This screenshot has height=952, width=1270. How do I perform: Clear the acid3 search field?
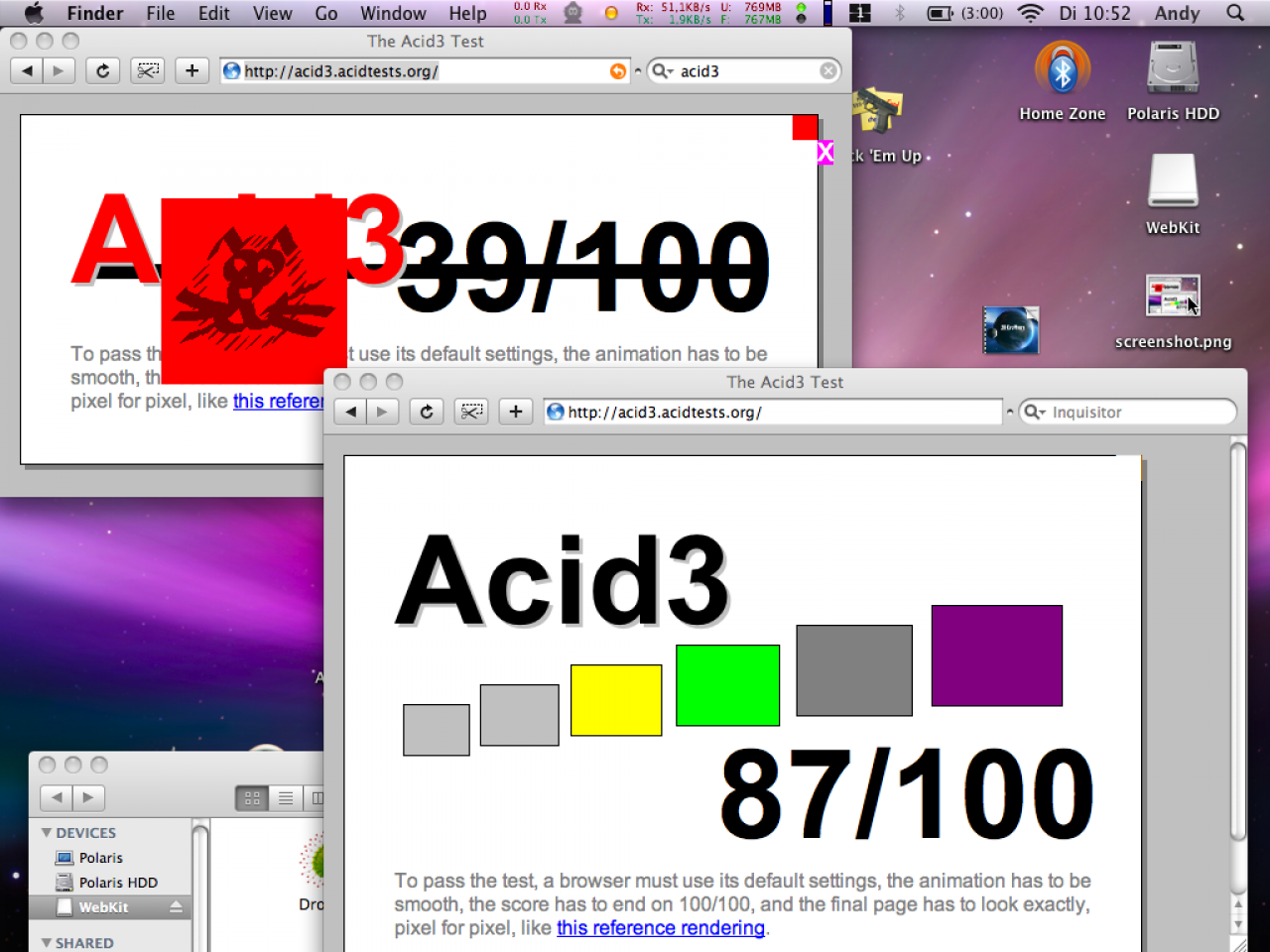(x=827, y=70)
